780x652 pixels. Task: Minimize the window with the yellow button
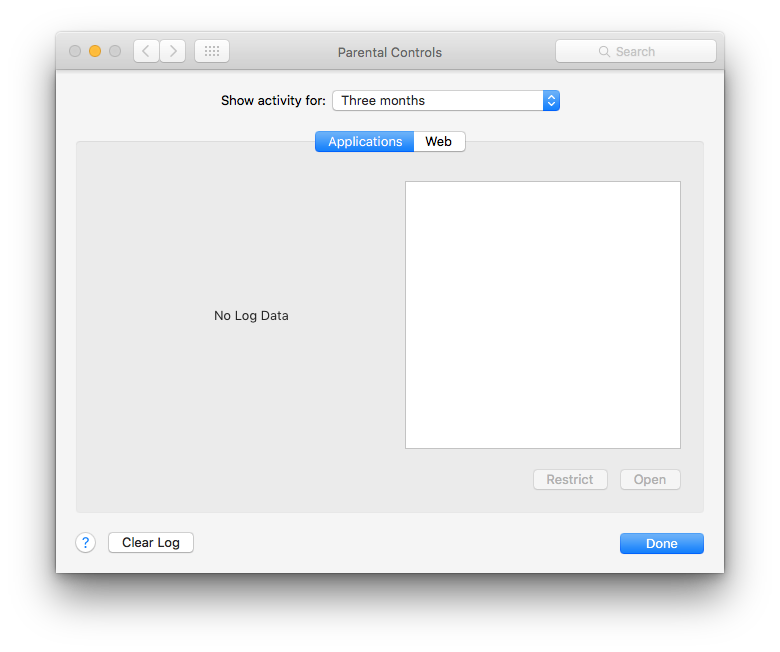(x=95, y=51)
